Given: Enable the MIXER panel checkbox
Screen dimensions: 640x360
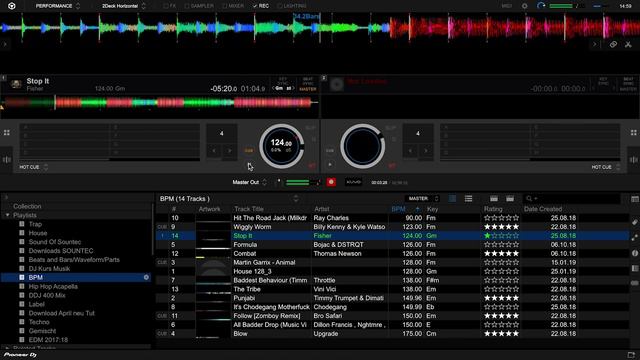Looking at the screenshot, I should click(225, 6).
